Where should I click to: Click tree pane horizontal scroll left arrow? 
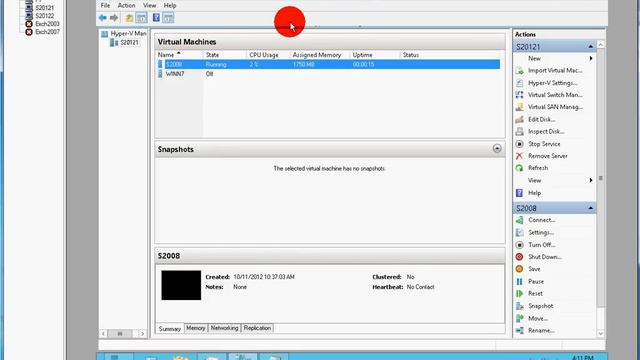[x=104, y=333]
